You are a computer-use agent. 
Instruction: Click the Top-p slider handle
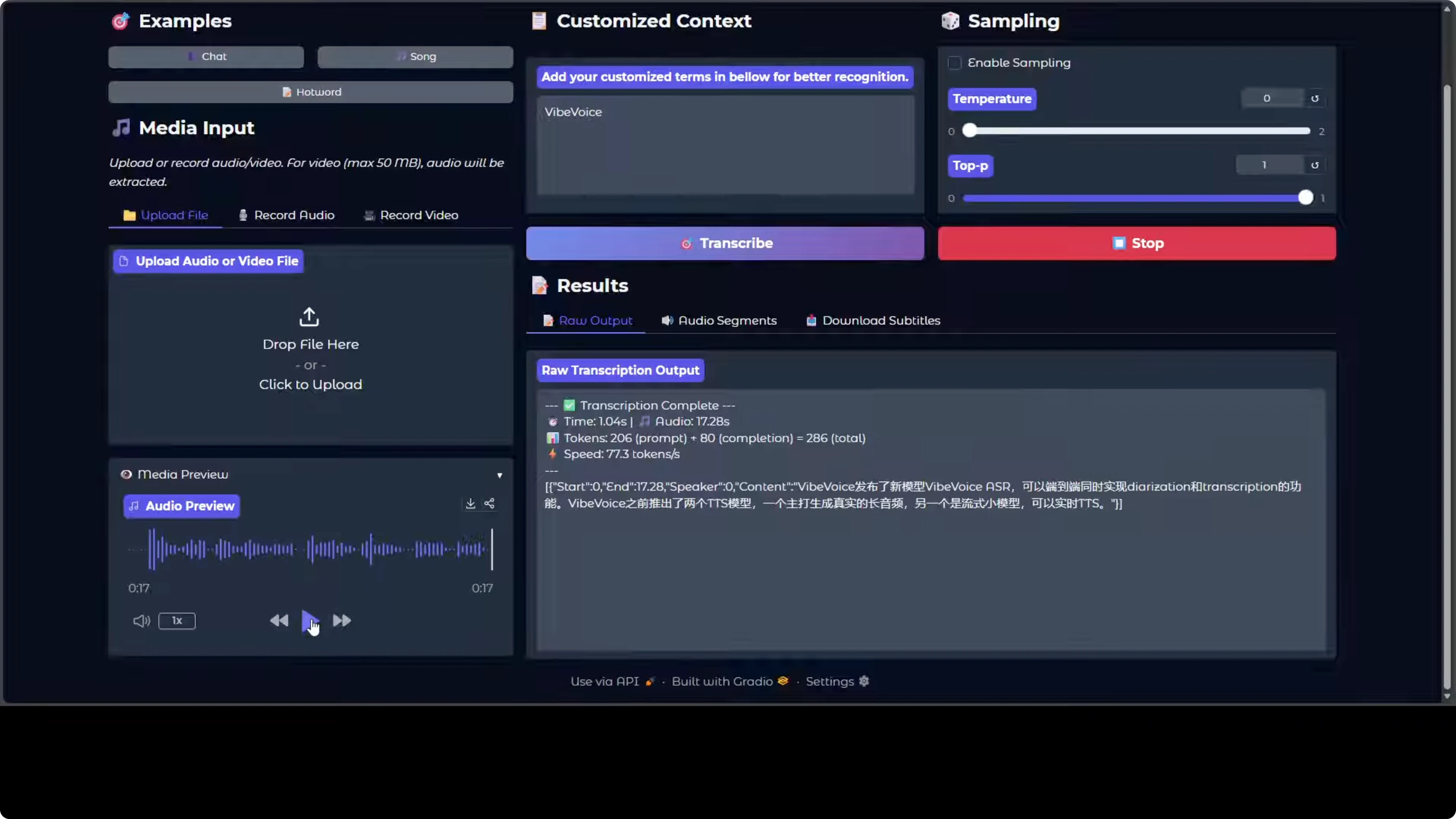click(x=1305, y=197)
